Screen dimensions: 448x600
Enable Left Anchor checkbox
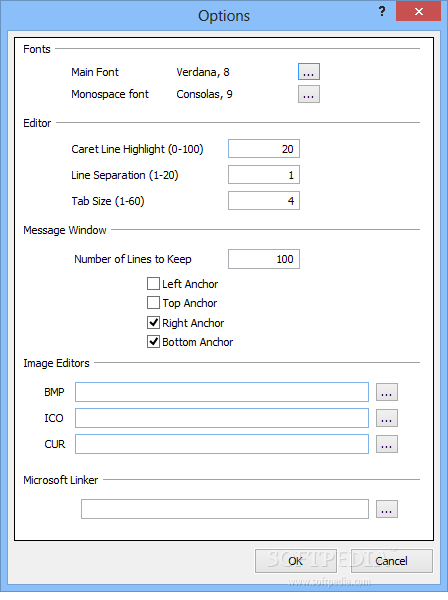[153, 284]
